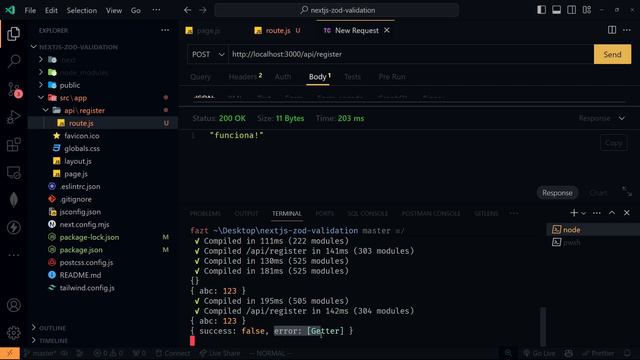Open the Search view icon
The width and height of the screenshot is (640, 360).
(13, 61)
